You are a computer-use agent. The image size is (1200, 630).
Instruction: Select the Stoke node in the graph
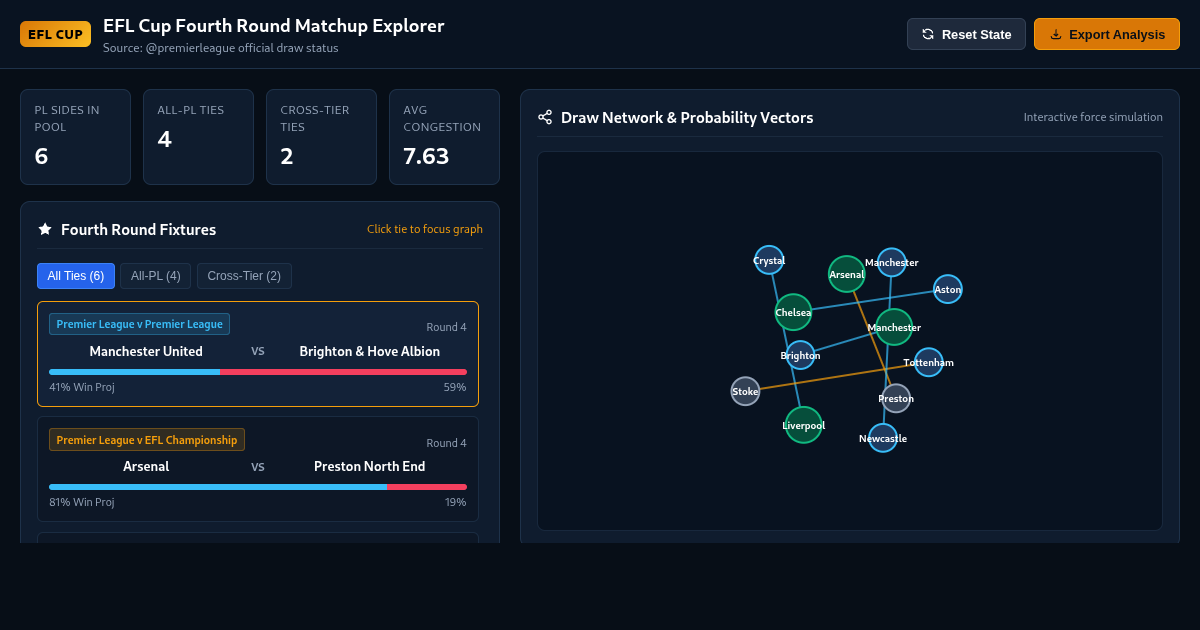click(x=745, y=391)
